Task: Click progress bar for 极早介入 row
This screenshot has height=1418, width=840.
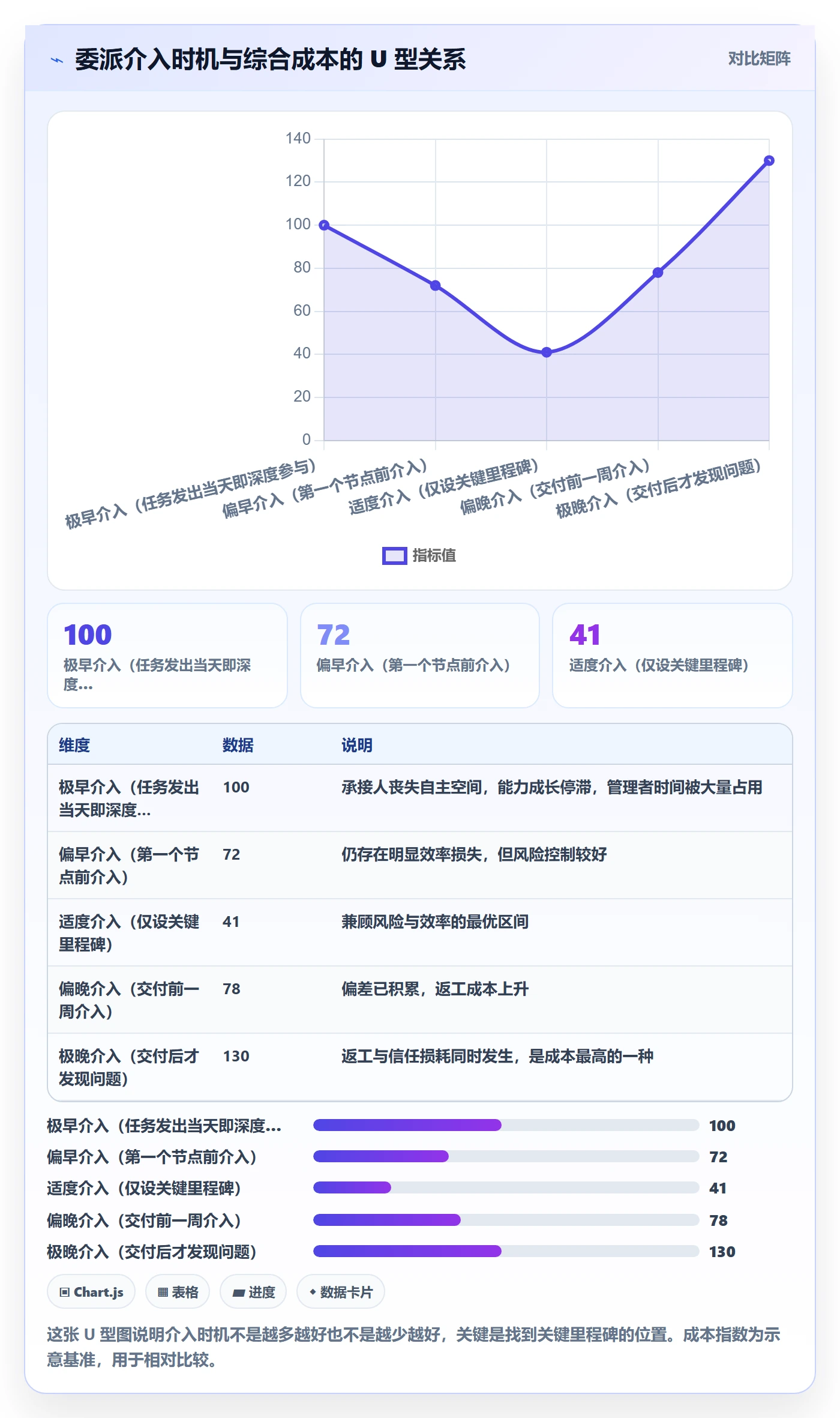Action: (506, 1125)
